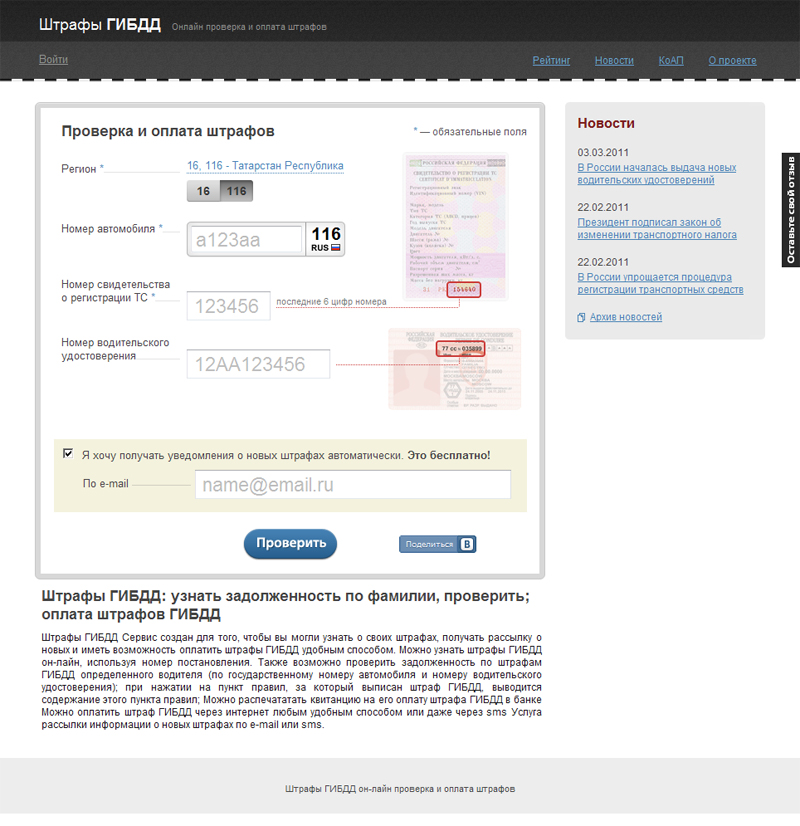Viewport: 800px width, 826px height.
Task: Click the news archive document icon
Action: pyautogui.click(x=581, y=318)
